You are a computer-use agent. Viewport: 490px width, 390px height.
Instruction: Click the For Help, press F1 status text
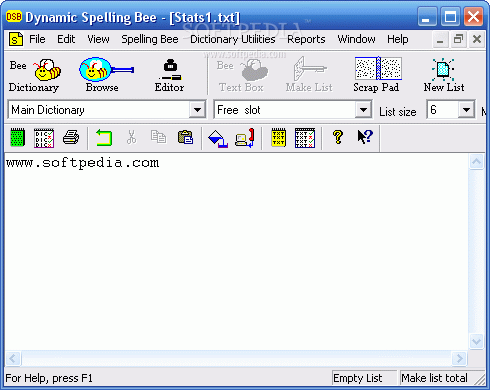pyautogui.click(x=49, y=378)
